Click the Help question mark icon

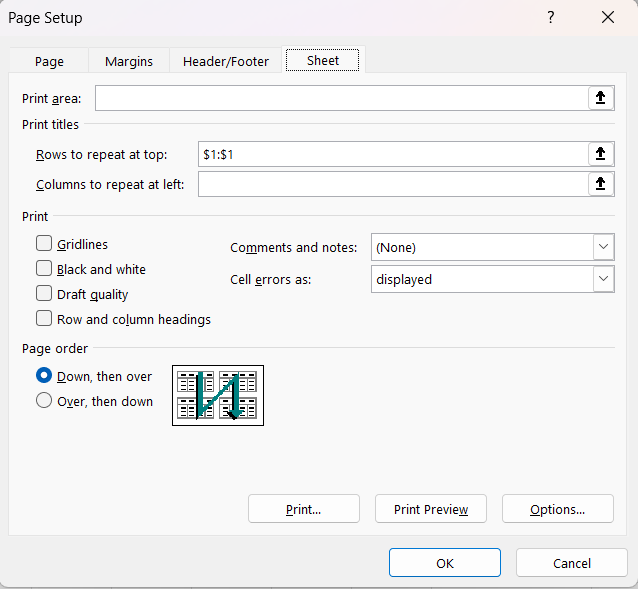(x=551, y=18)
